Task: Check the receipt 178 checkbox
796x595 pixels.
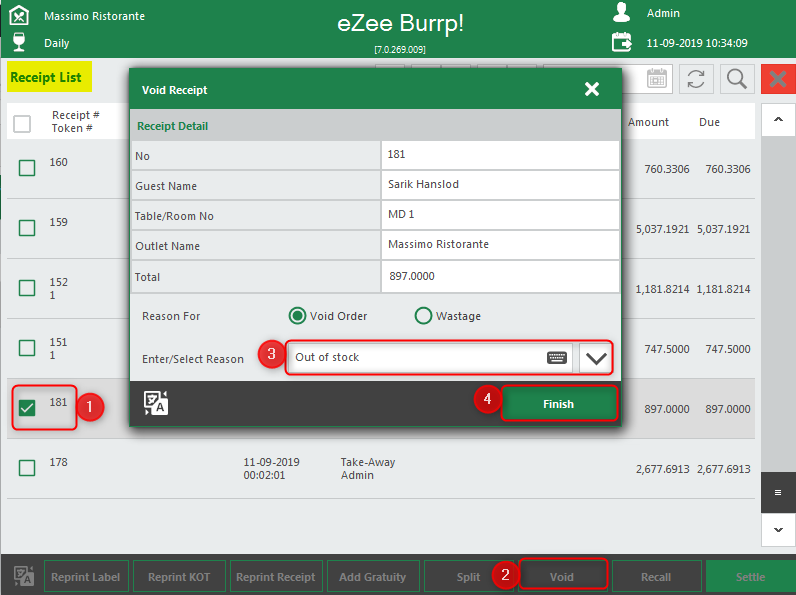Action: click(x=27, y=468)
